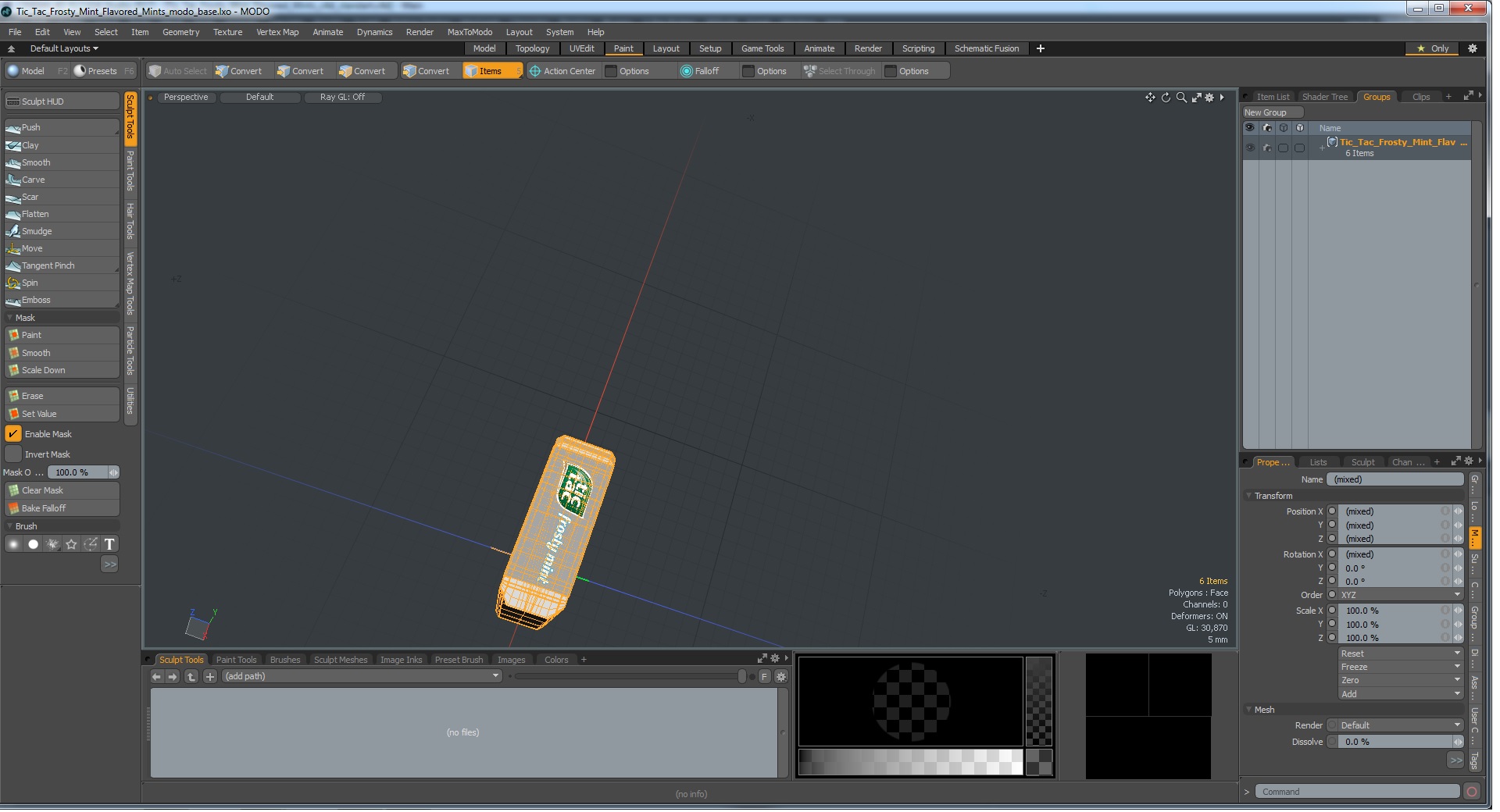
Task: Toggle Options checkbox next to Action Center
Action: 612,71
